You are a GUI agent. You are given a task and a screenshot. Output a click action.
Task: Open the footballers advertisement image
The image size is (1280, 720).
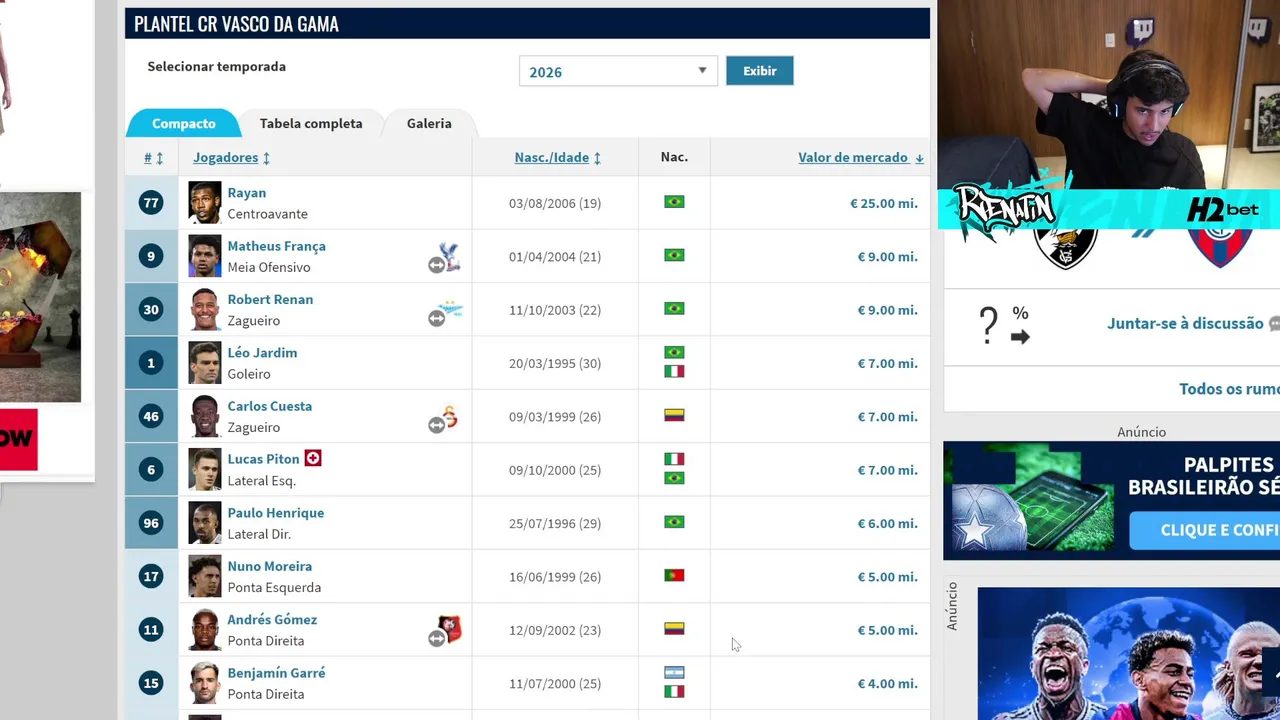[1128, 653]
